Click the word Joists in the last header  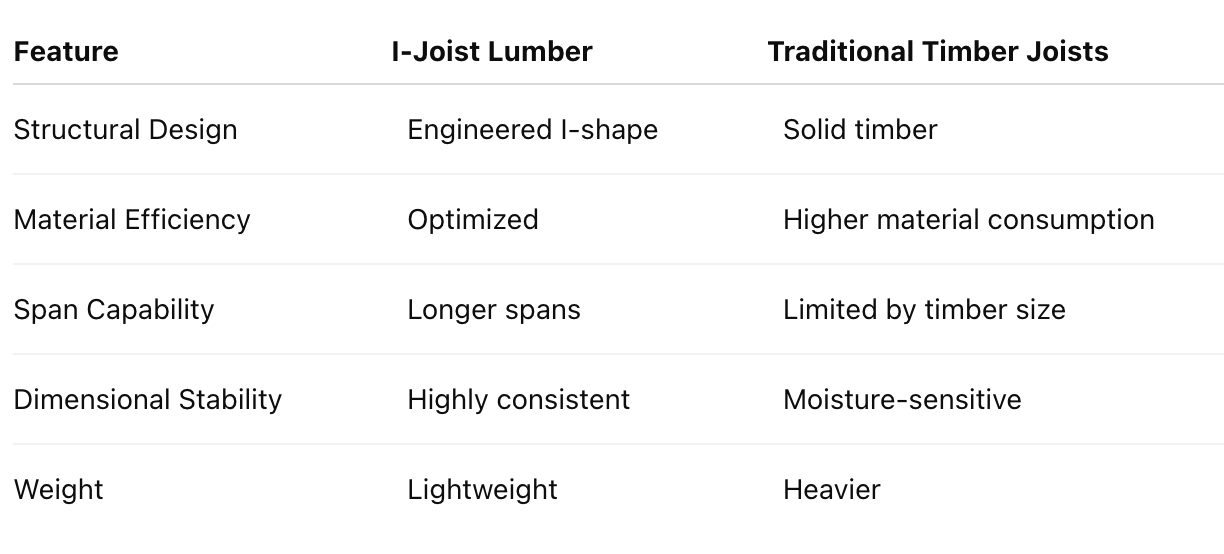1067,52
